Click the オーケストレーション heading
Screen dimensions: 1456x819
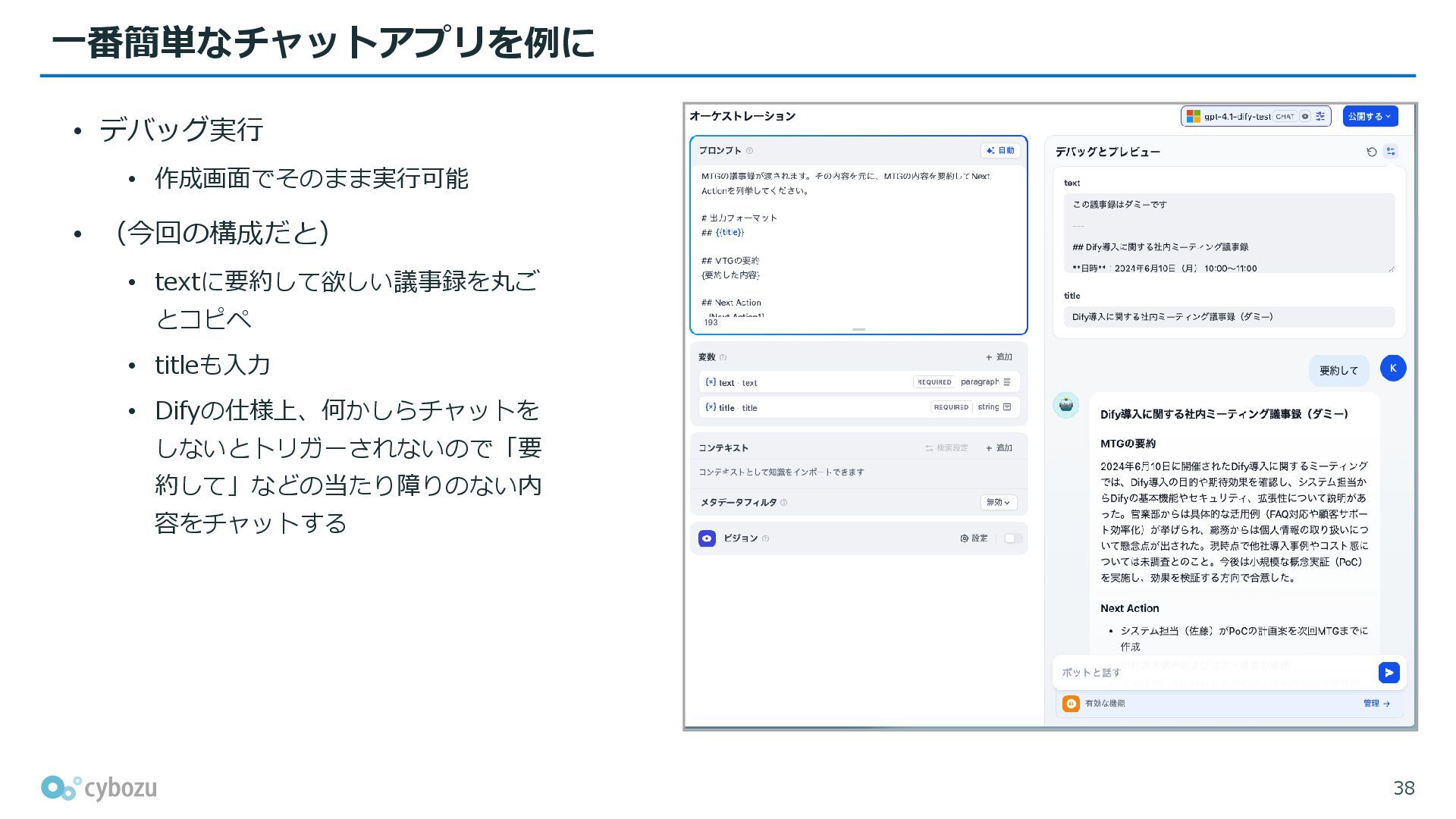[x=742, y=116]
